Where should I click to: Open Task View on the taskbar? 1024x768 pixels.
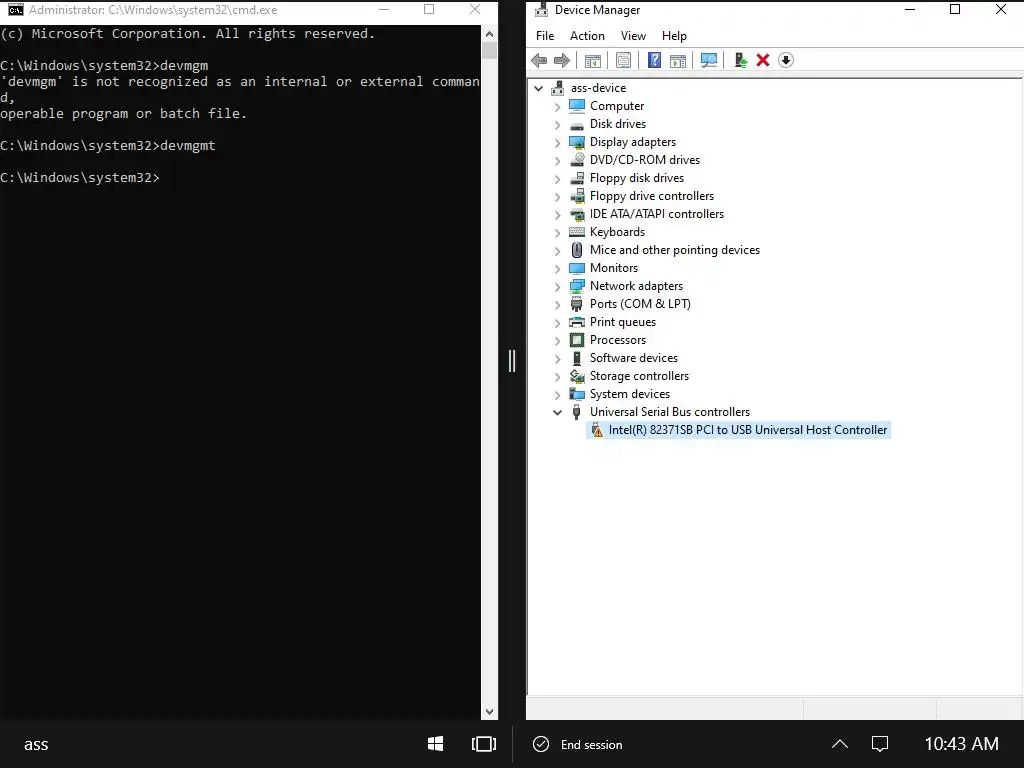pos(484,744)
